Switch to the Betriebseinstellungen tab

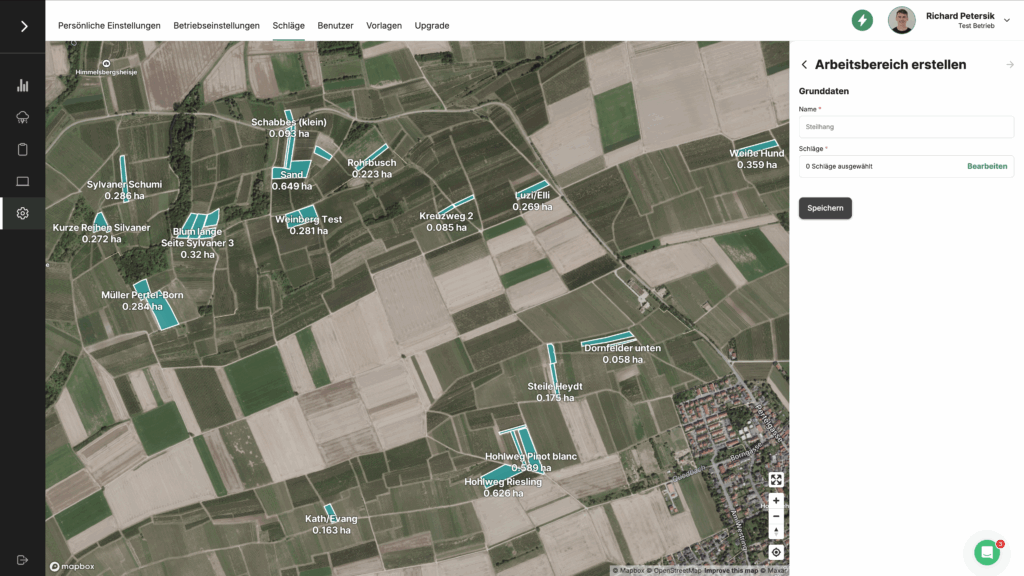tap(216, 25)
